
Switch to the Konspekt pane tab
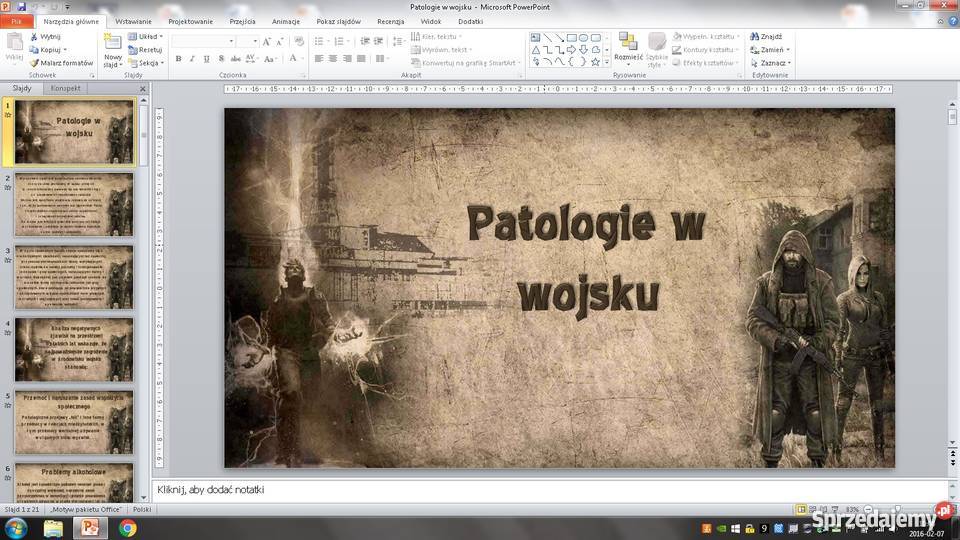[x=66, y=88]
